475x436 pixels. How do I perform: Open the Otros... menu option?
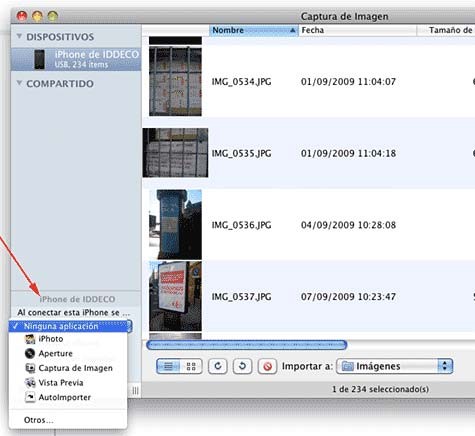point(68,420)
